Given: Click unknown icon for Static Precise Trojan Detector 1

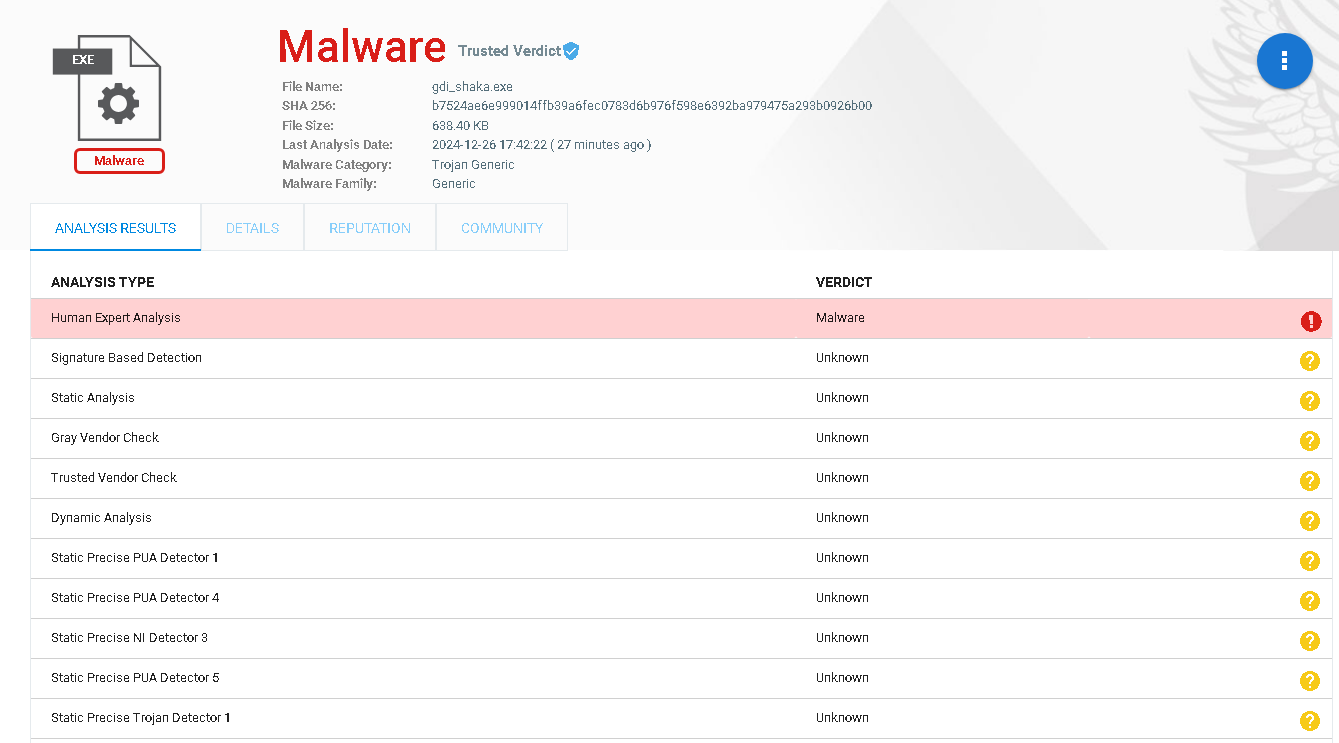Looking at the screenshot, I should (x=1309, y=721).
